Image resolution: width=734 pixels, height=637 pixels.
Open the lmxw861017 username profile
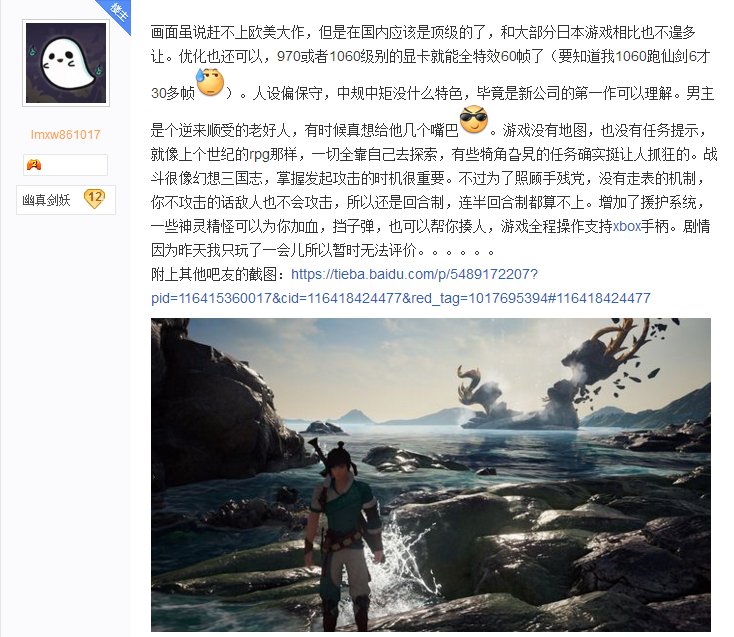(66, 135)
